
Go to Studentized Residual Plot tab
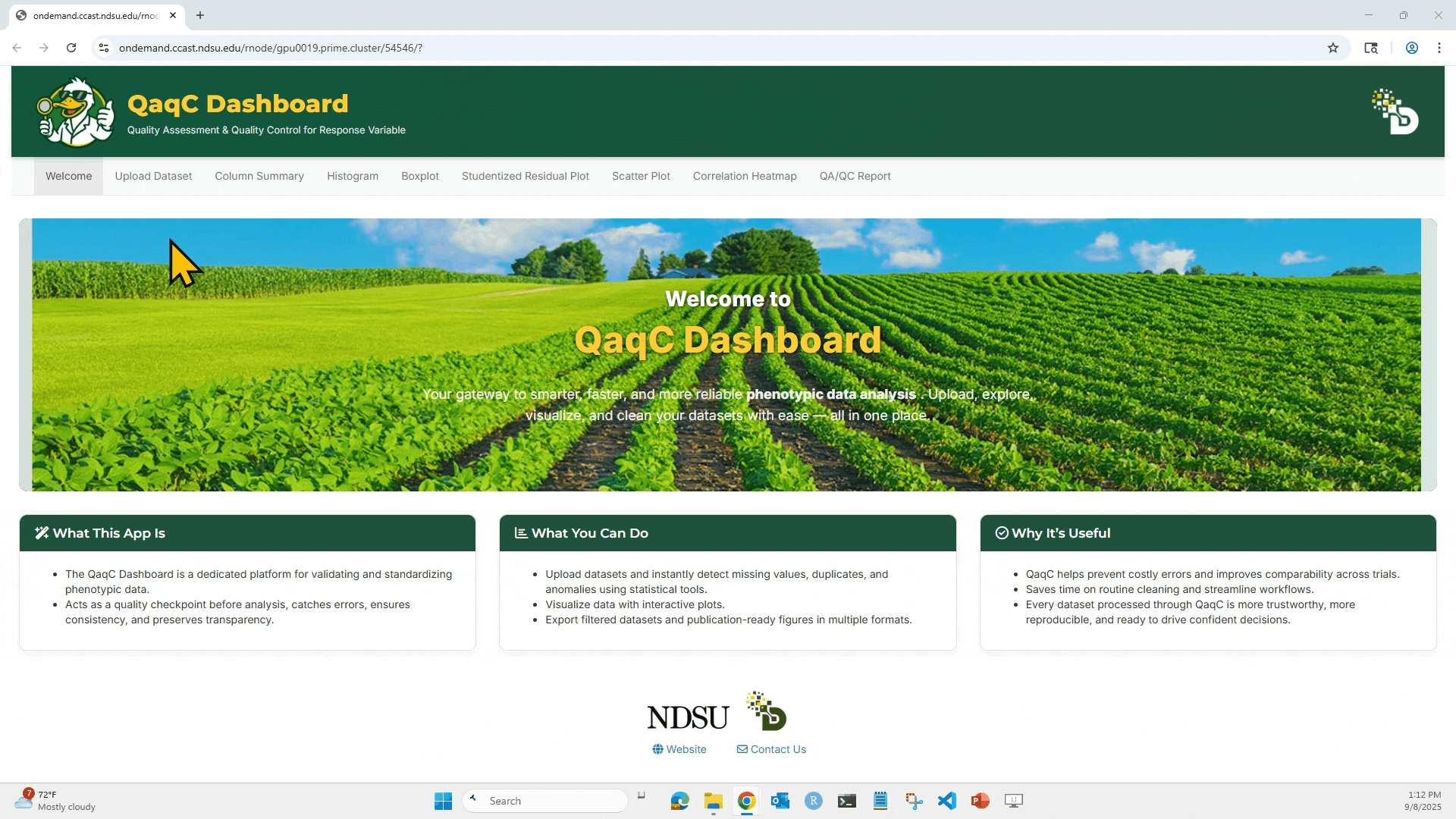[x=525, y=176]
